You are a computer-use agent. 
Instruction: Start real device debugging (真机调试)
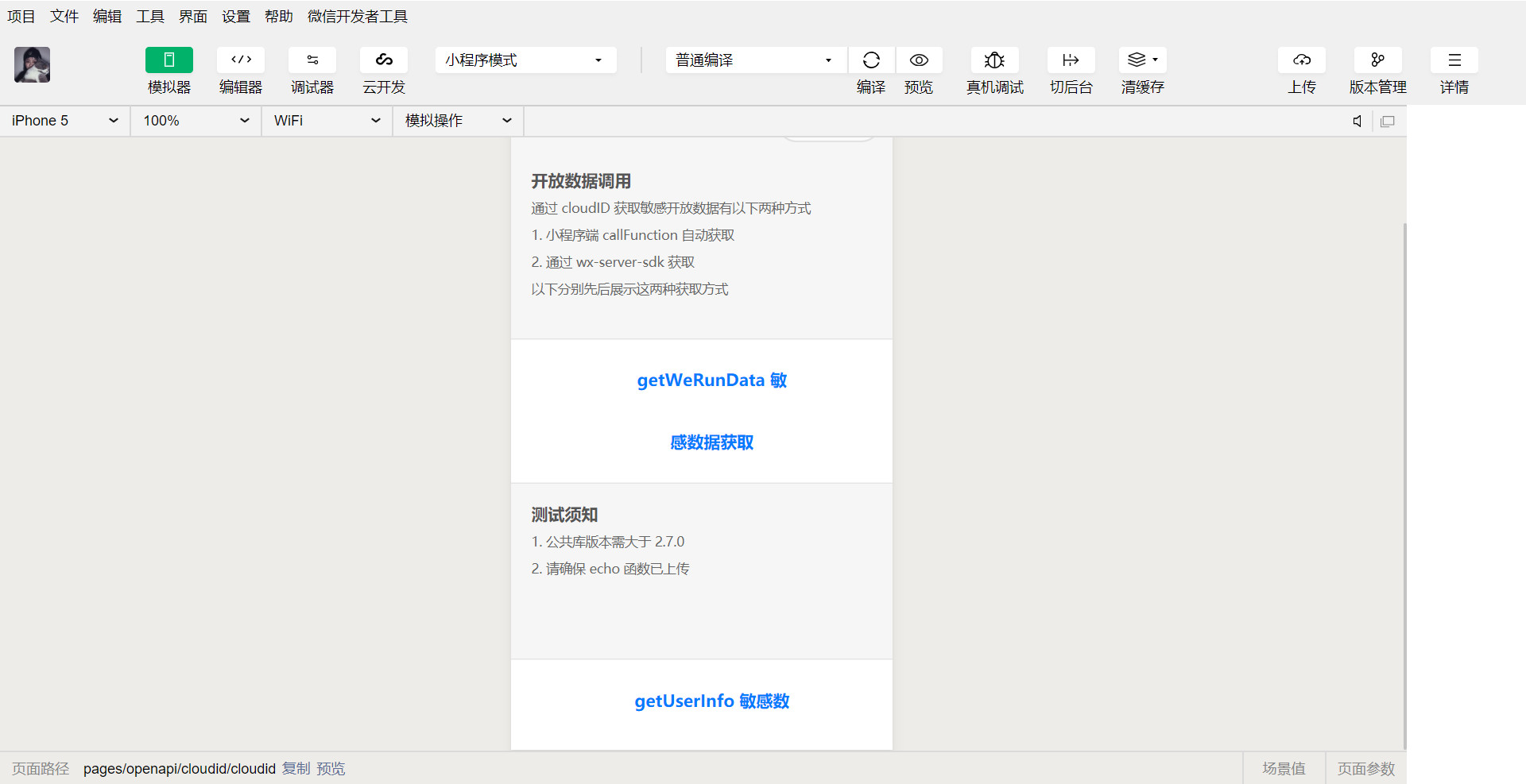(x=994, y=60)
